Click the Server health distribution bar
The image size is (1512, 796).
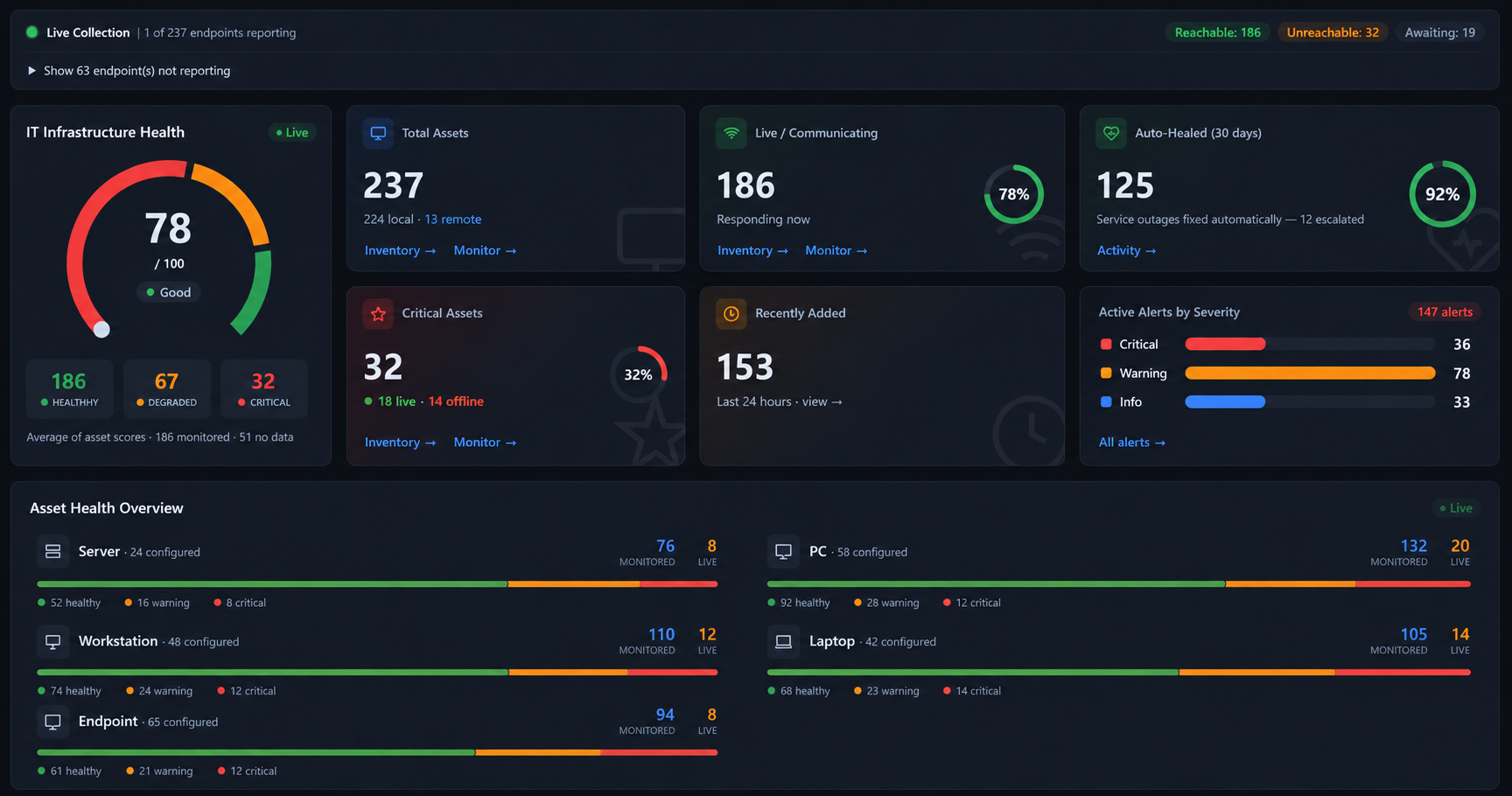click(x=377, y=583)
